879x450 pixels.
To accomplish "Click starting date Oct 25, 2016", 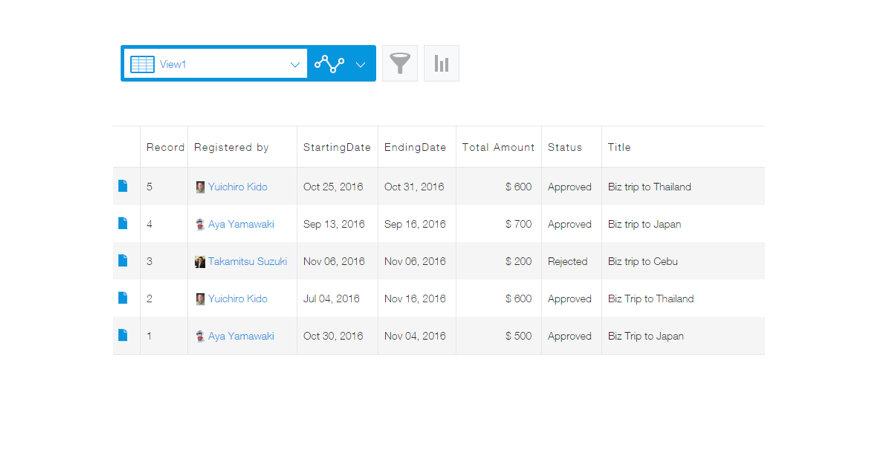I will 333,187.
